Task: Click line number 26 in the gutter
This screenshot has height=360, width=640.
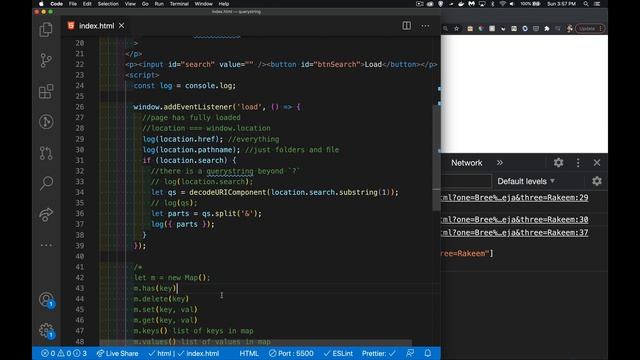Action: point(80,107)
